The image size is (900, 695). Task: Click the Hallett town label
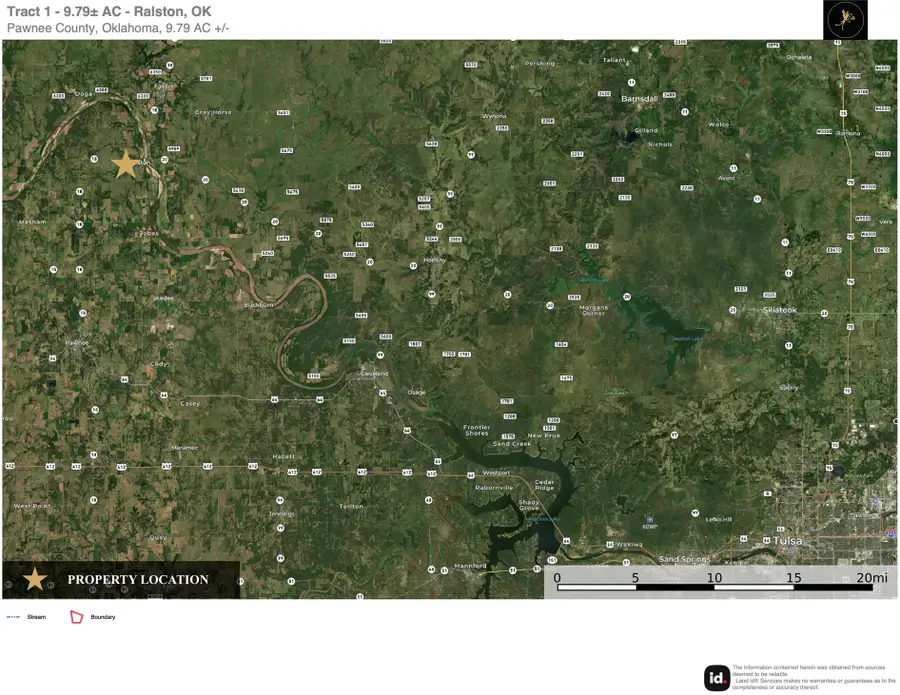pos(284,456)
